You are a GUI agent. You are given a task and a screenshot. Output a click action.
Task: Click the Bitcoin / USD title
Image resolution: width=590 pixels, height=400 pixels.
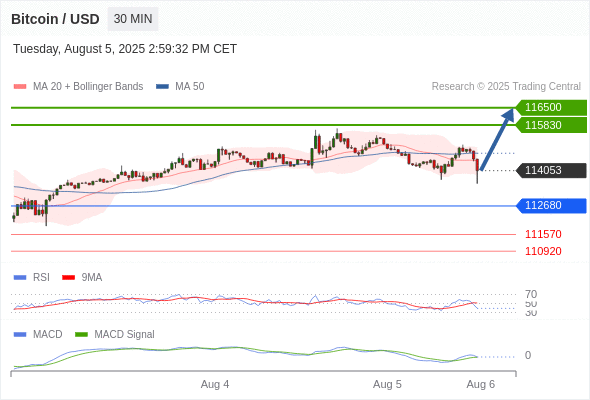[x=55, y=19]
